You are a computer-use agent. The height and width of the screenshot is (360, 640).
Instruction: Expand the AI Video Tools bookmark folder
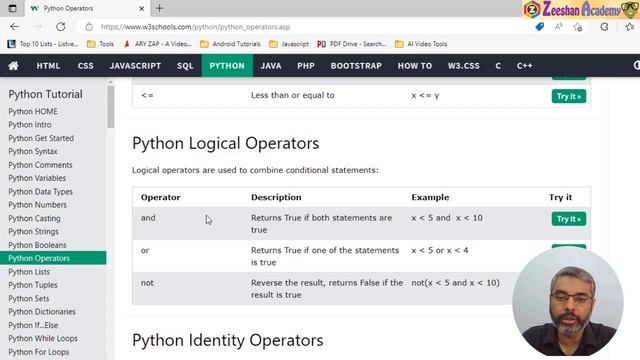421,44
